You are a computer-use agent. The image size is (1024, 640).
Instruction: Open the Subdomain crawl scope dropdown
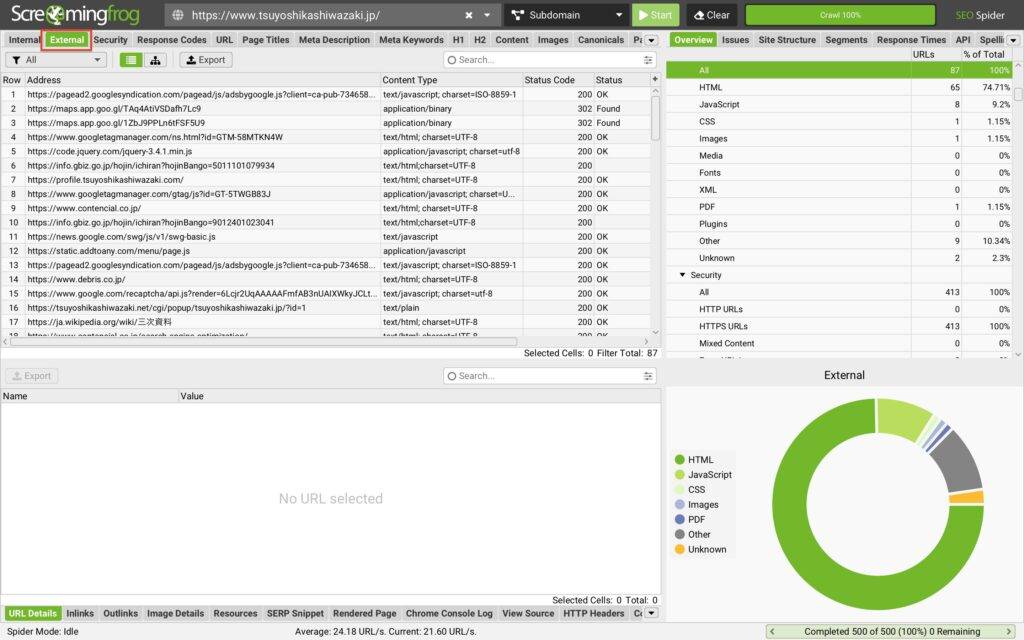pyautogui.click(x=565, y=16)
